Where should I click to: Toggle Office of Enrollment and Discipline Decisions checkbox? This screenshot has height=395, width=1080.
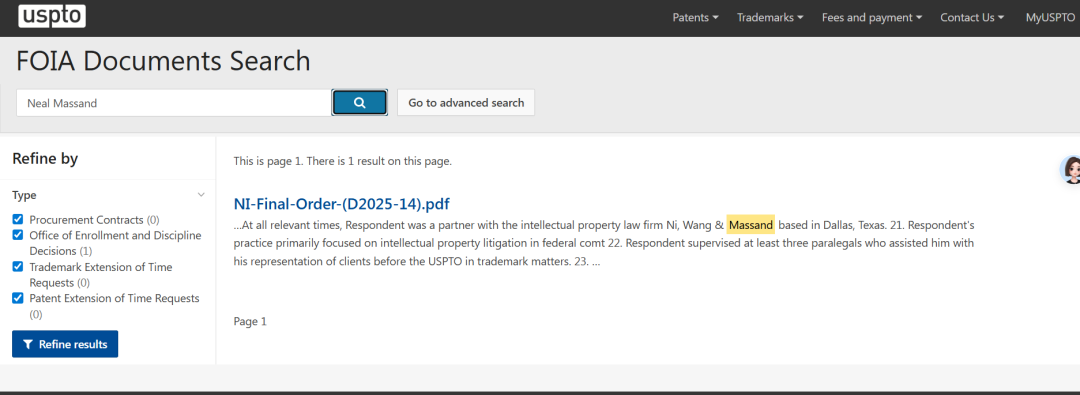click(x=18, y=235)
